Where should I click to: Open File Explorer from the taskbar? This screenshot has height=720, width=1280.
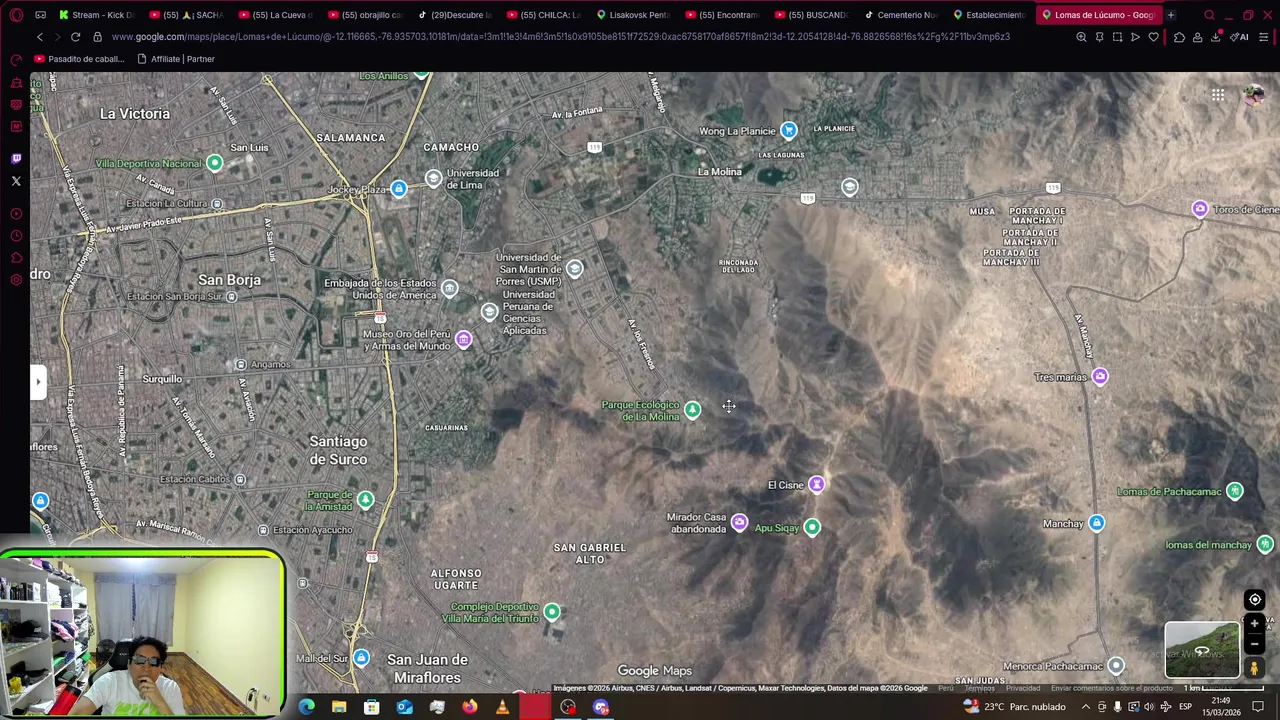(x=339, y=707)
